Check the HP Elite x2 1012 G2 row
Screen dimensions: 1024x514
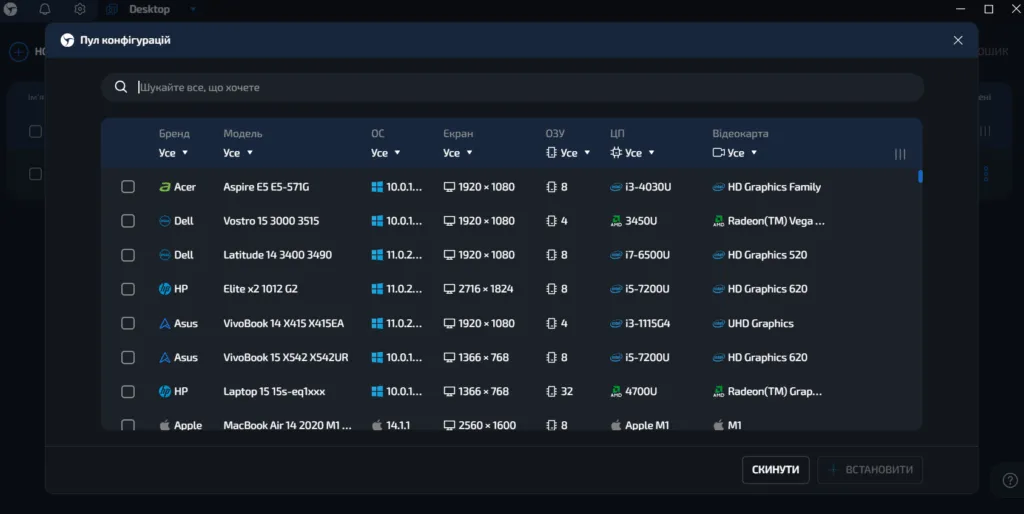pos(128,289)
